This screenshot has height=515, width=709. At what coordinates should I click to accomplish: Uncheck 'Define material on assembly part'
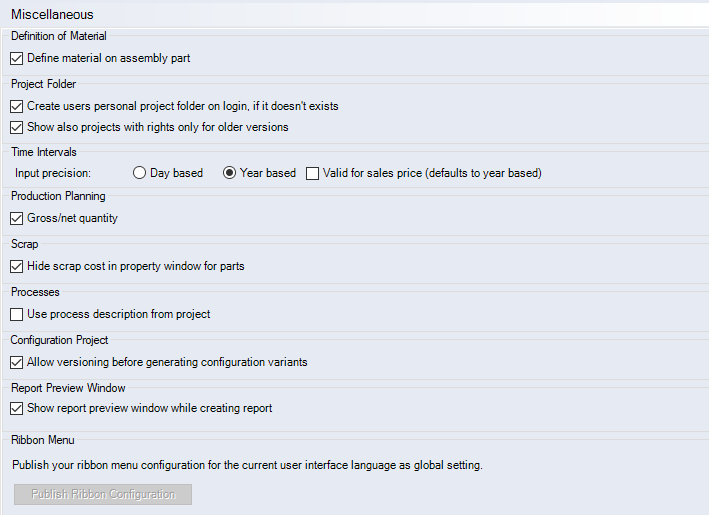[16, 58]
